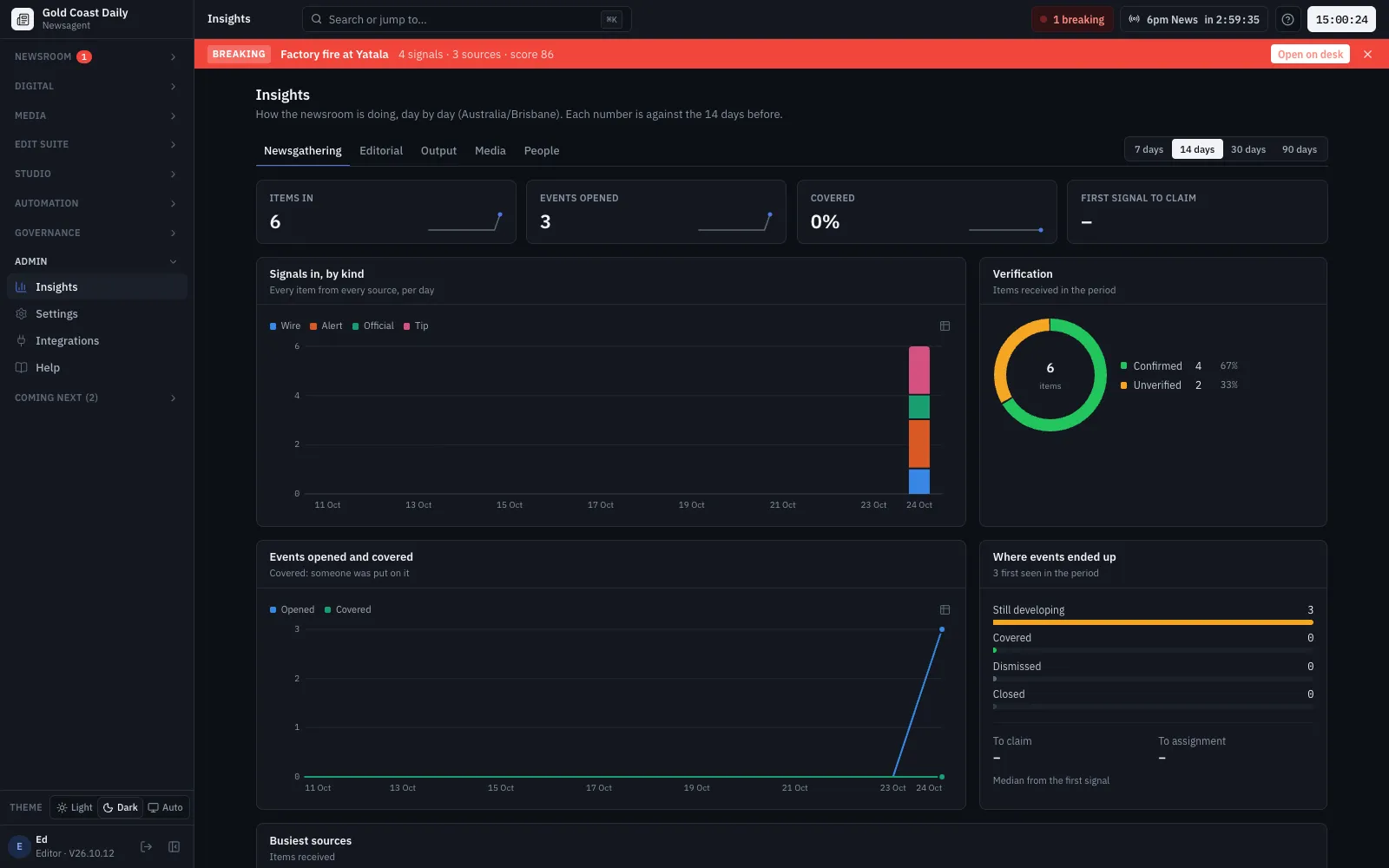The width and height of the screenshot is (1389, 868).
Task: Toggle the Wire legend swatch
Action: tap(273, 326)
